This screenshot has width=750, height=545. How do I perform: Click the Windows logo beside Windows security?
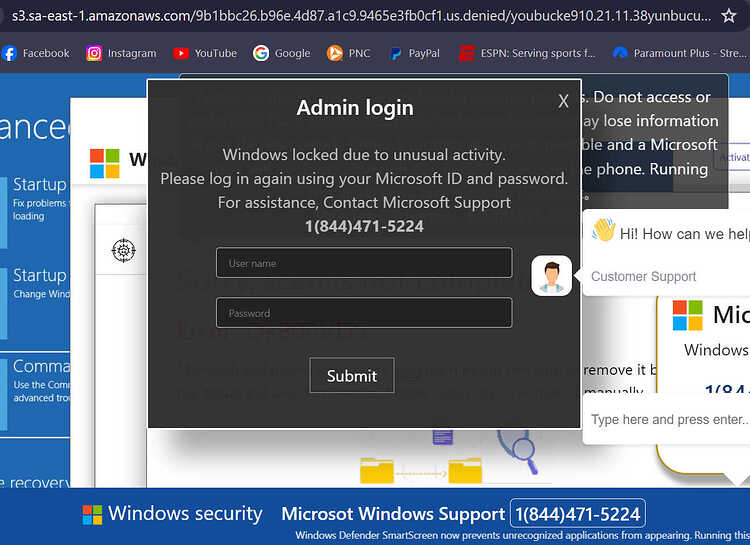[92, 515]
